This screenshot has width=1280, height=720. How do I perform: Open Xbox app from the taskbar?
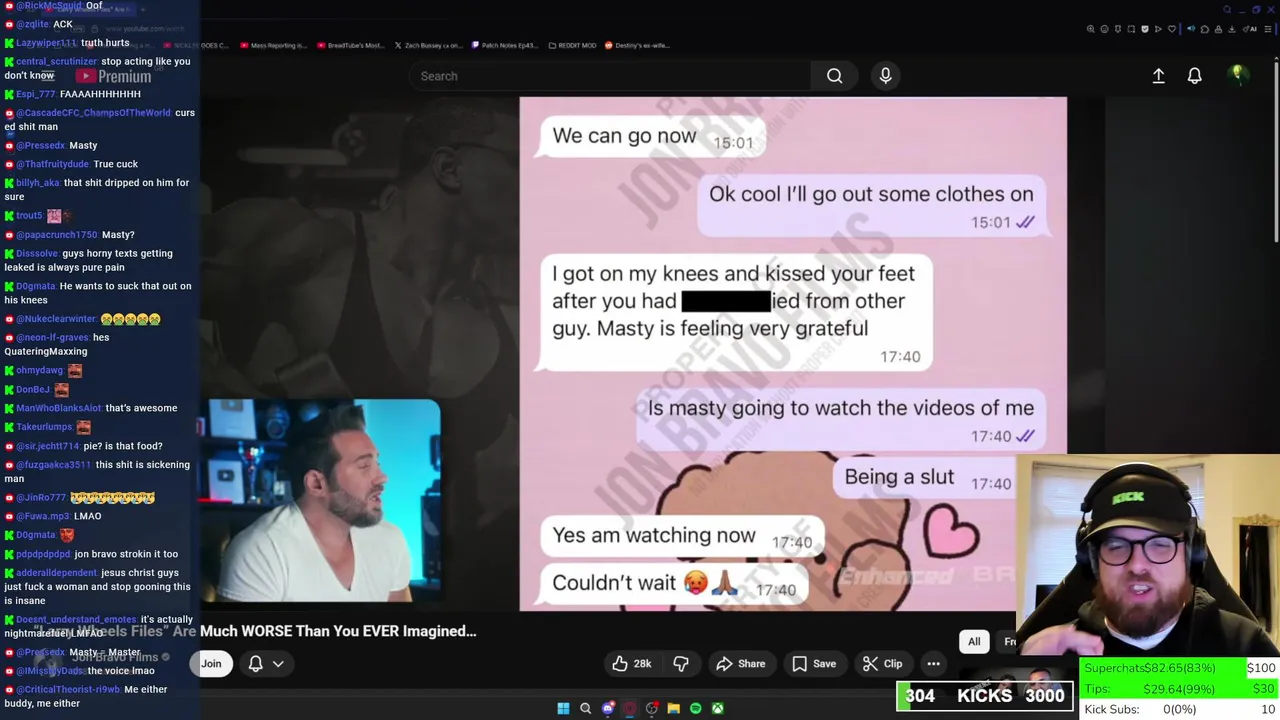coord(717,708)
